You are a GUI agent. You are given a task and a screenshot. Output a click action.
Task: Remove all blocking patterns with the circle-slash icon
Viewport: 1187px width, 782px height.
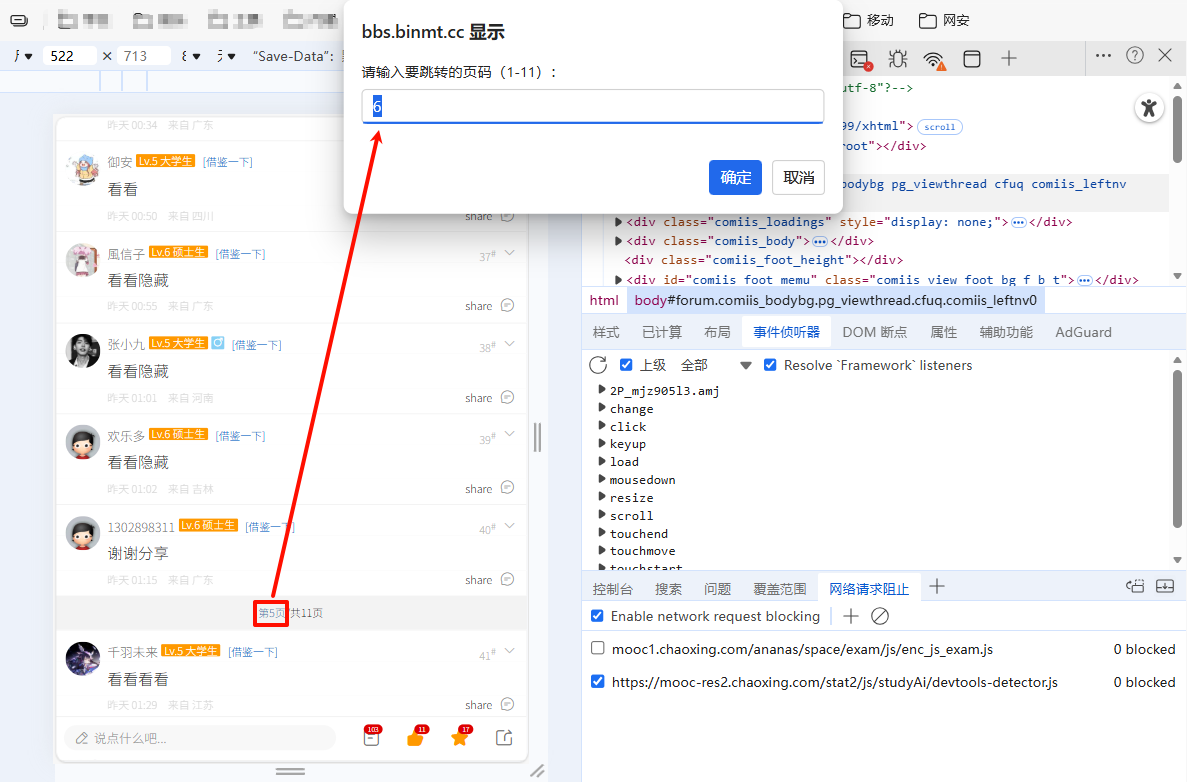pyautogui.click(x=880, y=616)
